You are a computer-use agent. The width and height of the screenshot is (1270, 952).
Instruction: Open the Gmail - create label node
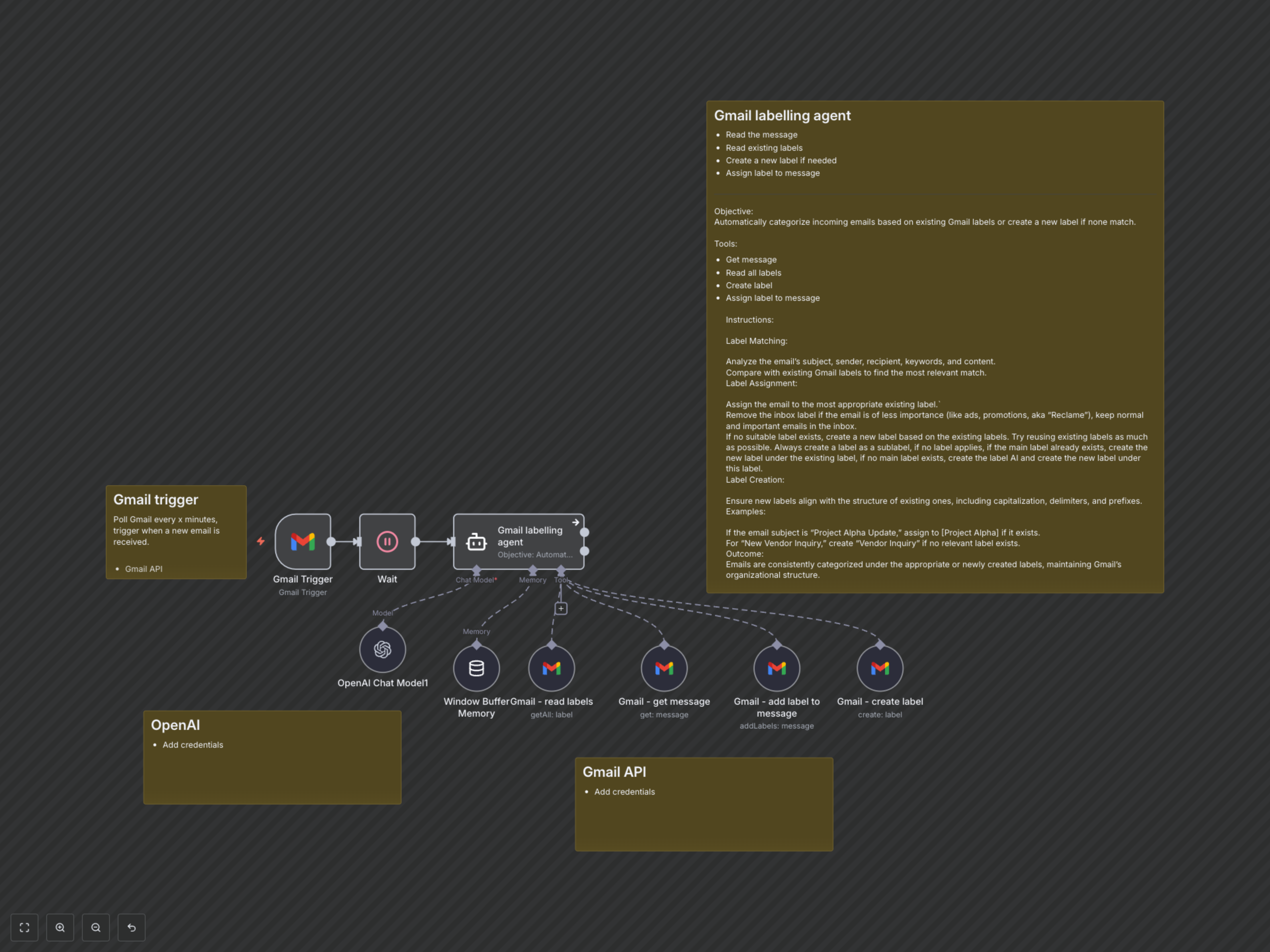(880, 667)
